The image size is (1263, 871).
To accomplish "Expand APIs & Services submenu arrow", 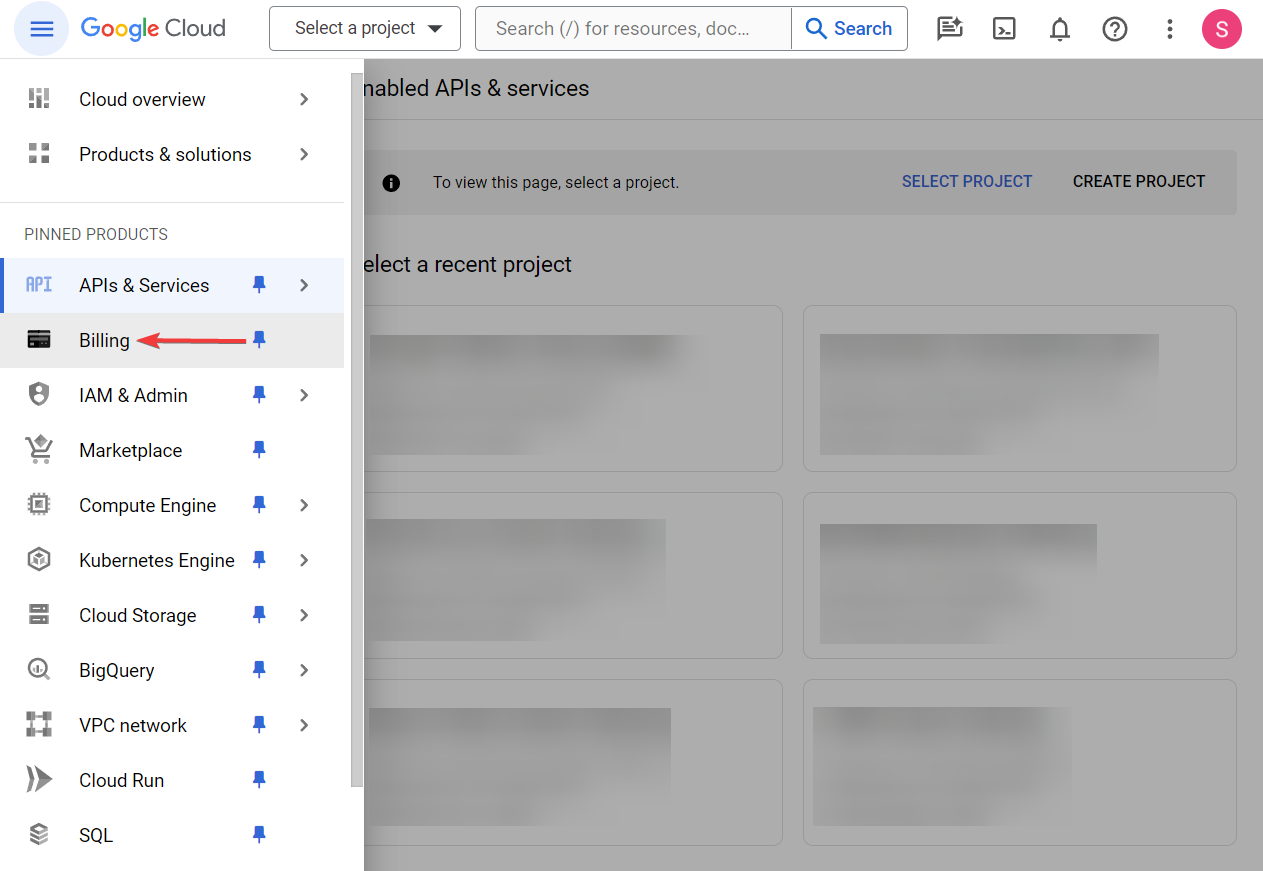I will (x=304, y=285).
